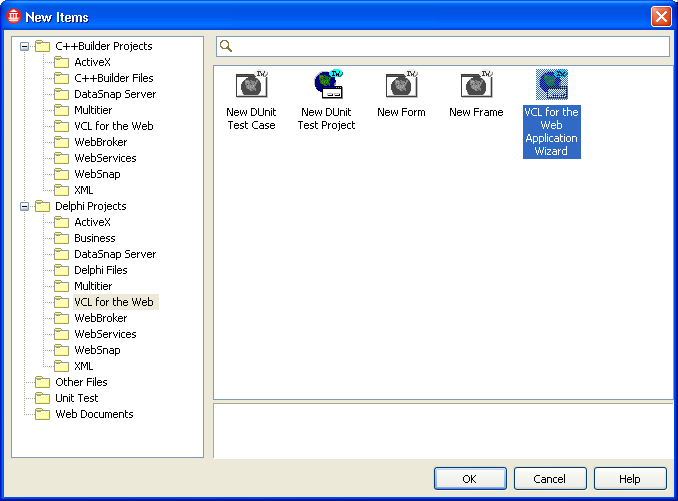Viewport: 678px width, 501px height.
Task: Select ActiveX under Delphi Projects
Action: pos(93,222)
